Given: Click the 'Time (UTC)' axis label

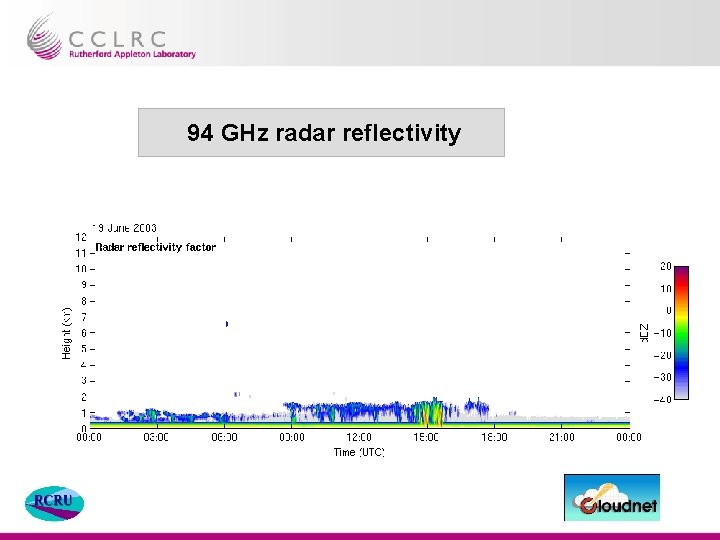Looking at the screenshot, I should pos(359,452).
